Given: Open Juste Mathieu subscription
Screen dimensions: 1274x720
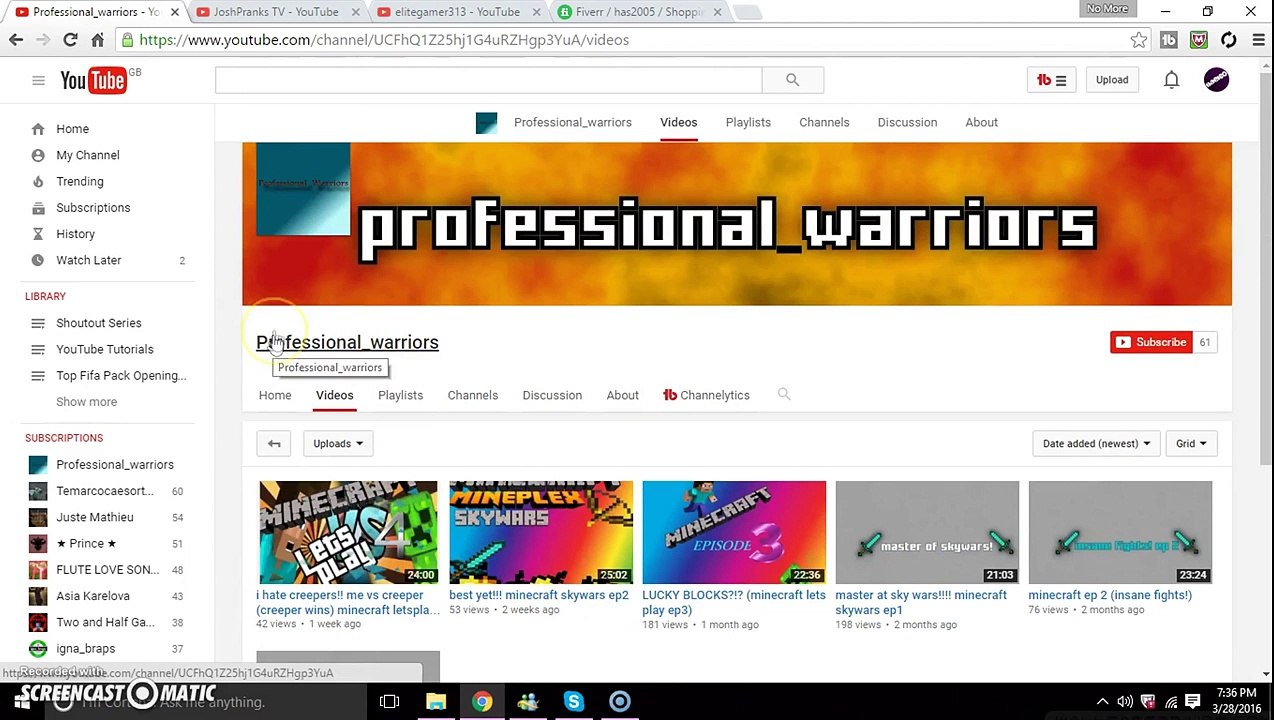Looking at the screenshot, I should [95, 517].
